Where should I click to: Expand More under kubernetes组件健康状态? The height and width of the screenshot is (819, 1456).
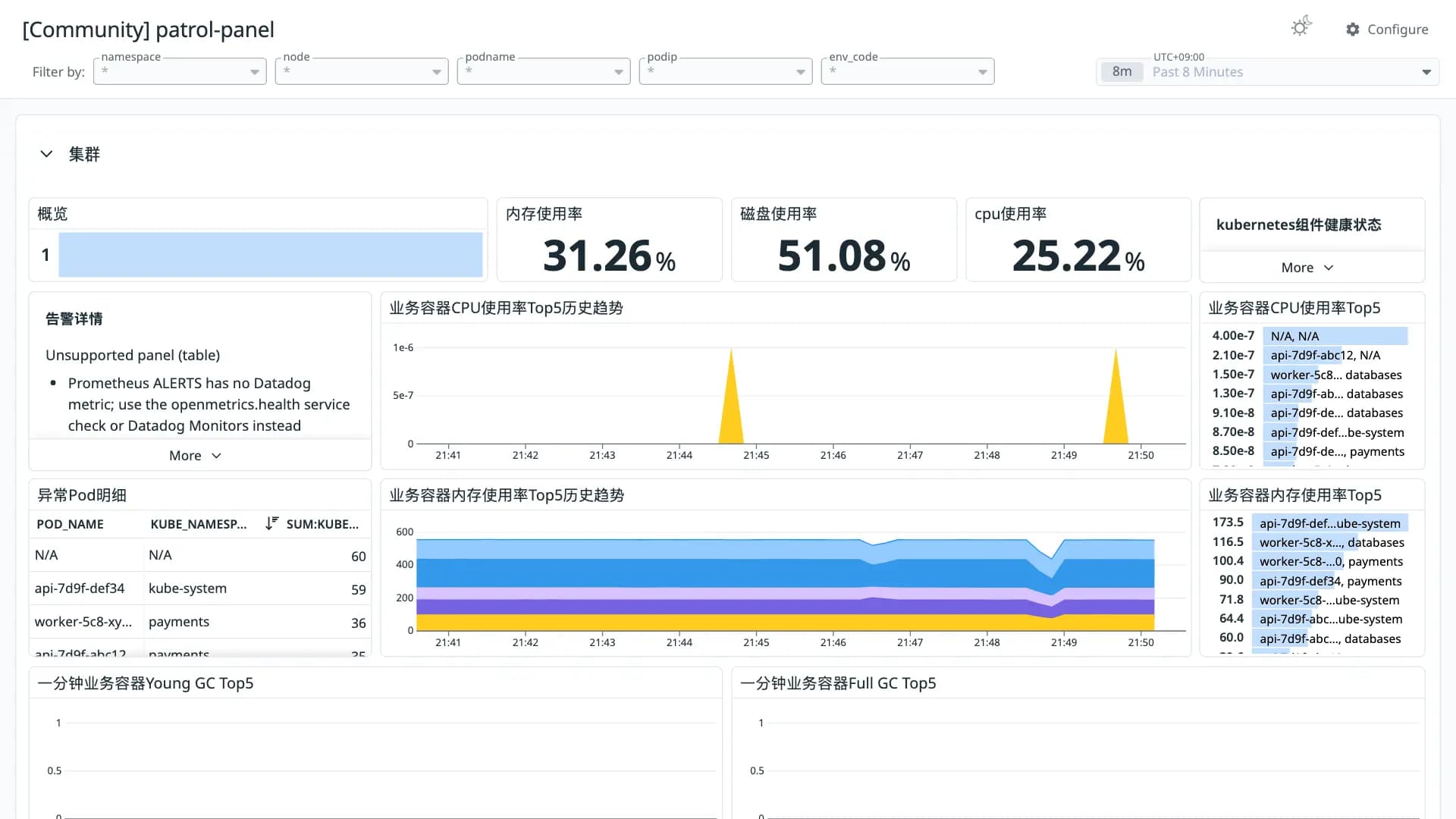click(x=1307, y=268)
